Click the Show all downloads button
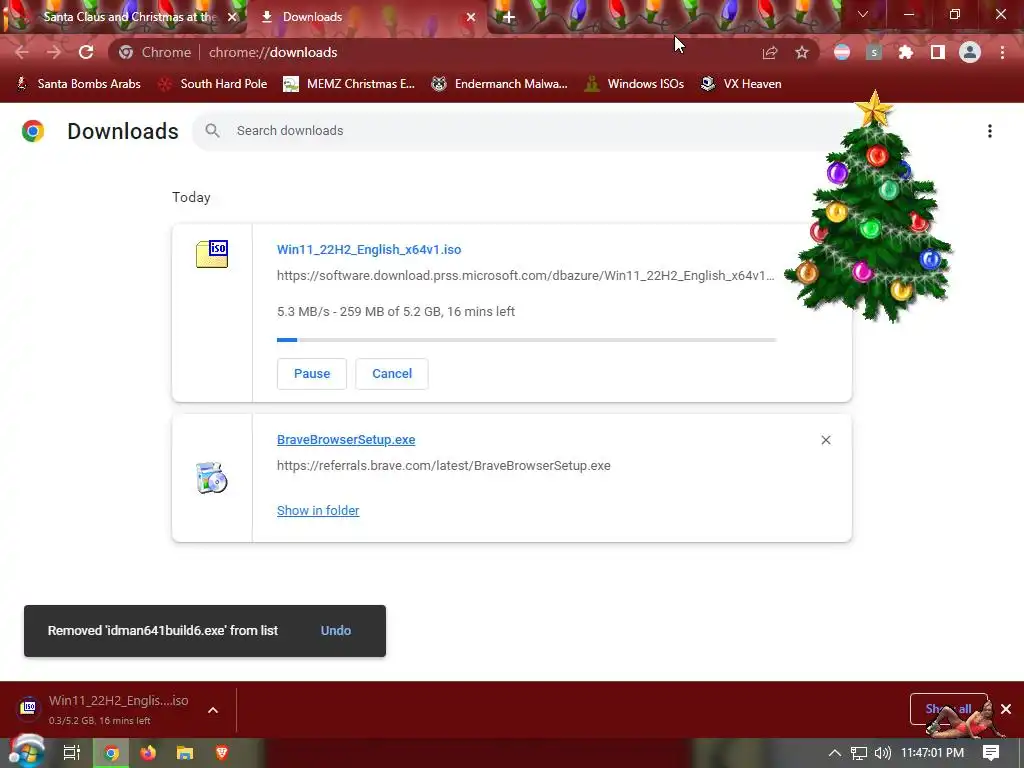 948,709
